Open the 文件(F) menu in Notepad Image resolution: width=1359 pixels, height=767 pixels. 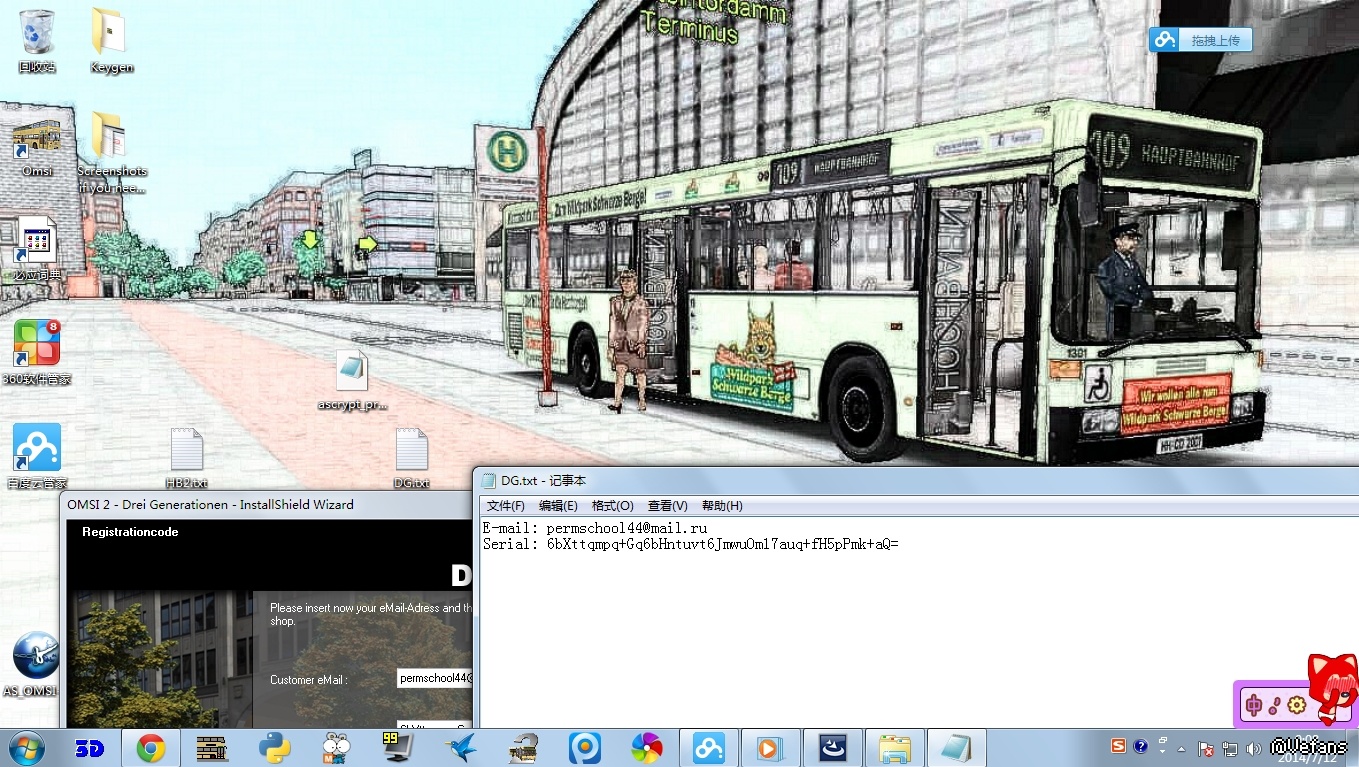click(505, 506)
